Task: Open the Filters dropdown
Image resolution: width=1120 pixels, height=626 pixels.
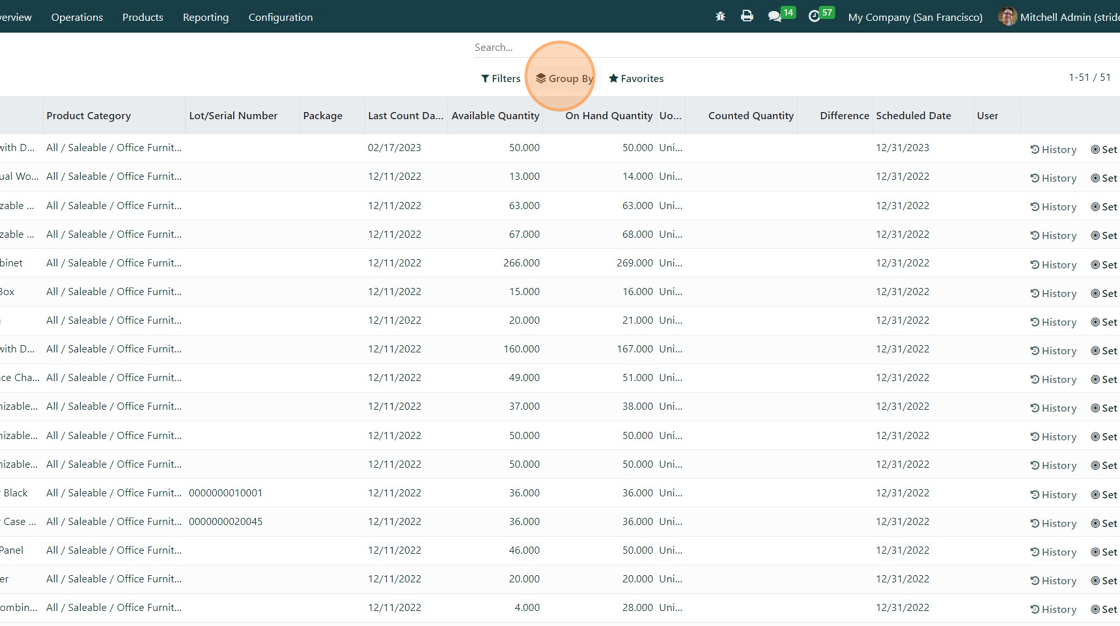Action: point(500,79)
